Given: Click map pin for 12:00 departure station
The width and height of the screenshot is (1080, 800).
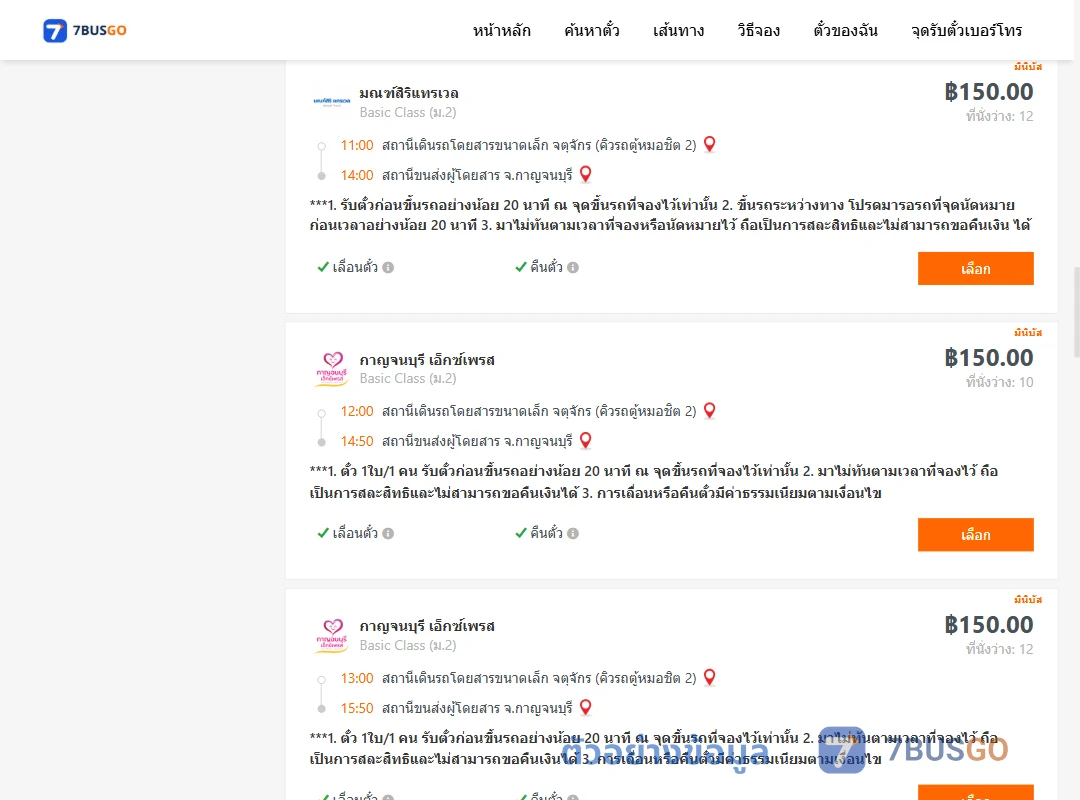Looking at the screenshot, I should coord(709,410).
